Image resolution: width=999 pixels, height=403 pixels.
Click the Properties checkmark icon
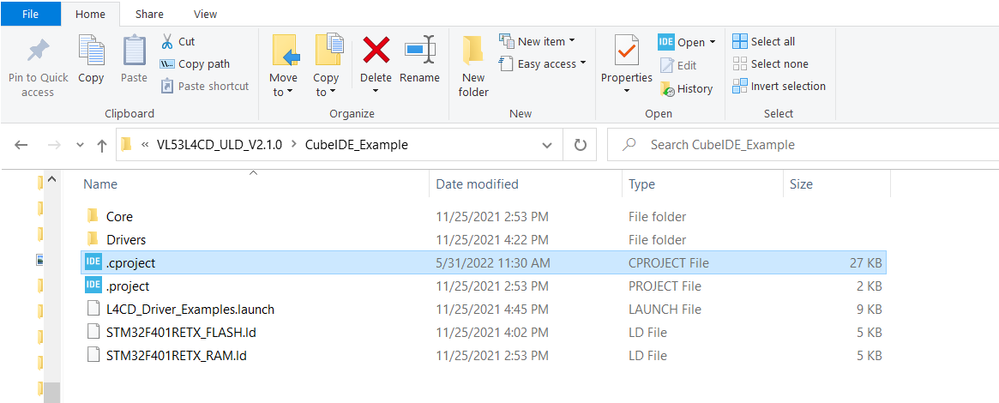tap(626, 50)
